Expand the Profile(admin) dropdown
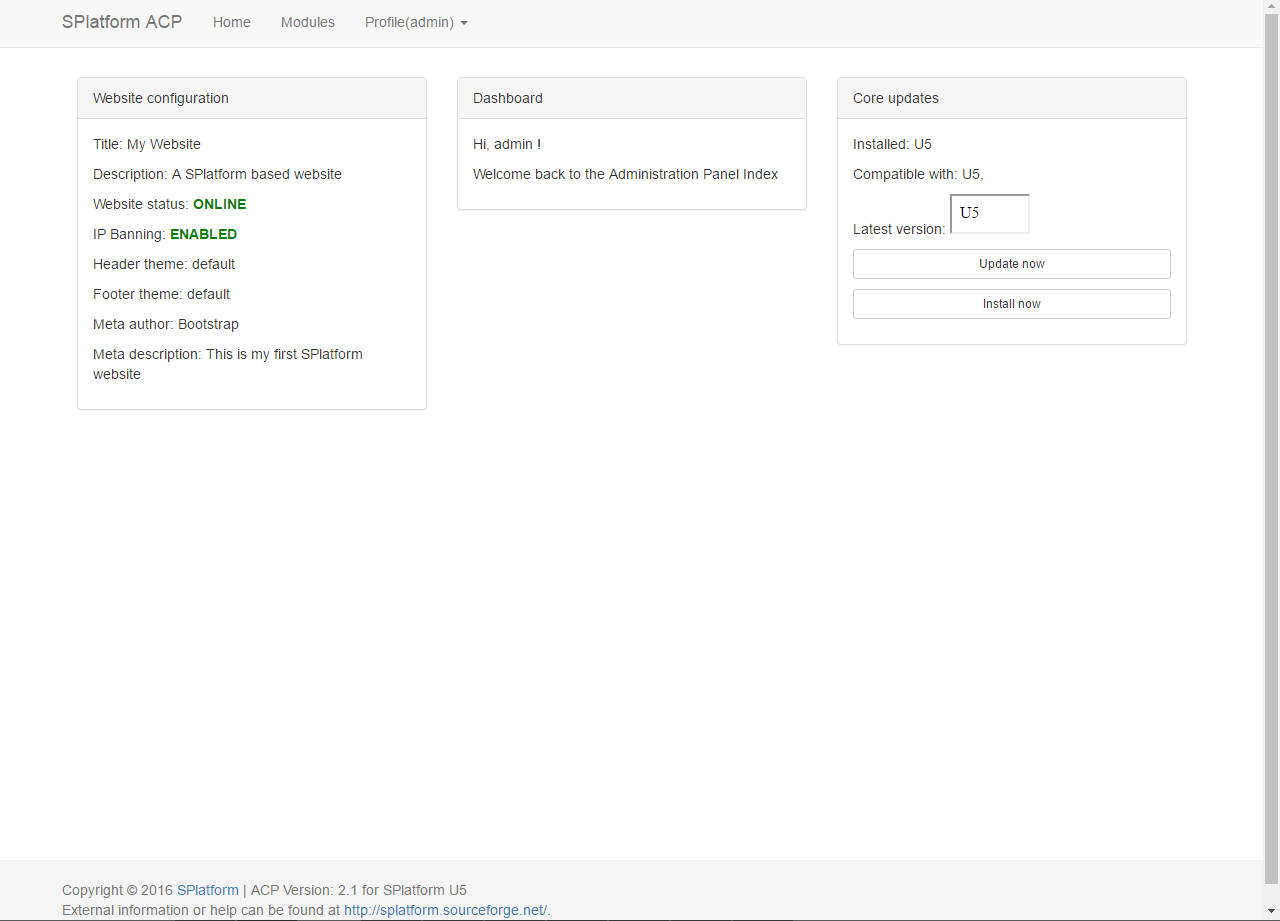This screenshot has width=1280, height=921. tap(416, 22)
